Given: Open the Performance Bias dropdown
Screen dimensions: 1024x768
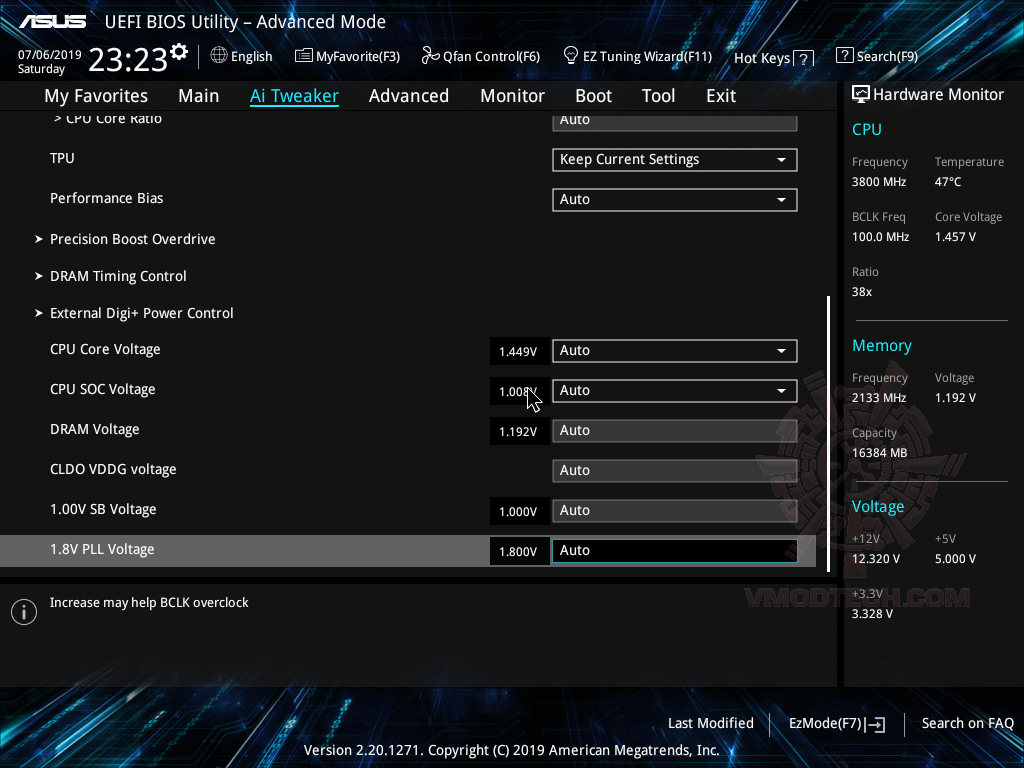Looking at the screenshot, I should click(674, 199).
